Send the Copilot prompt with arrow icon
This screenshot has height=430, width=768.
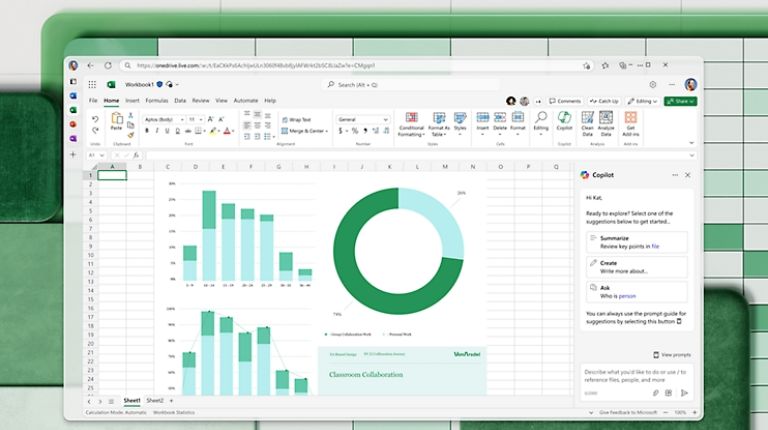[x=684, y=393]
